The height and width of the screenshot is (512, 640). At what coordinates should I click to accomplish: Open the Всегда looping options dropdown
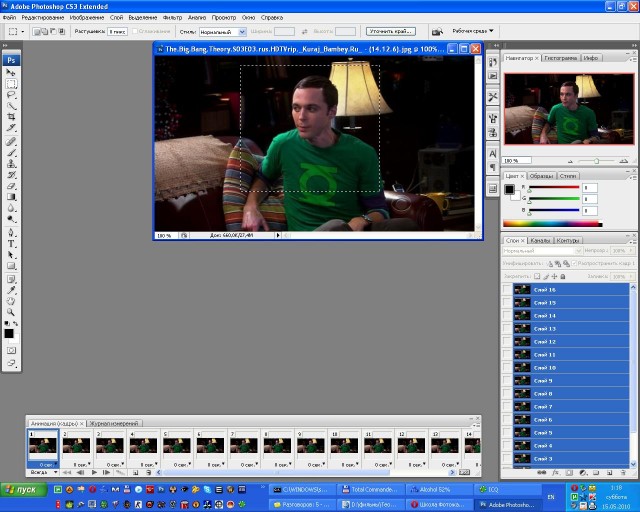[x=44, y=472]
